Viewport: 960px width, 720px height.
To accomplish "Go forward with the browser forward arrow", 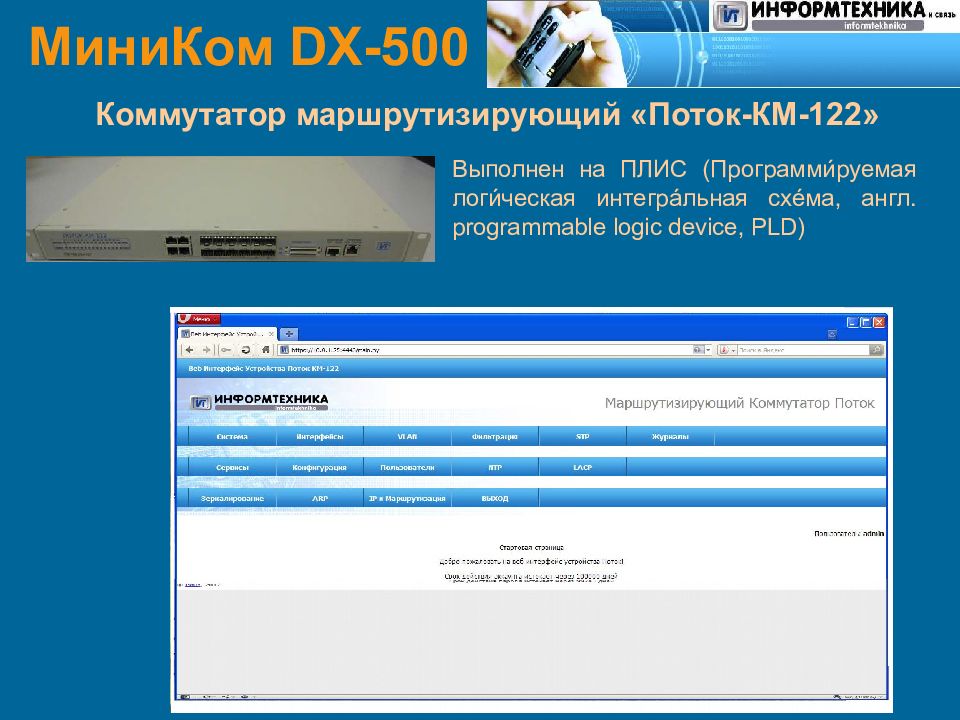I will (x=206, y=350).
